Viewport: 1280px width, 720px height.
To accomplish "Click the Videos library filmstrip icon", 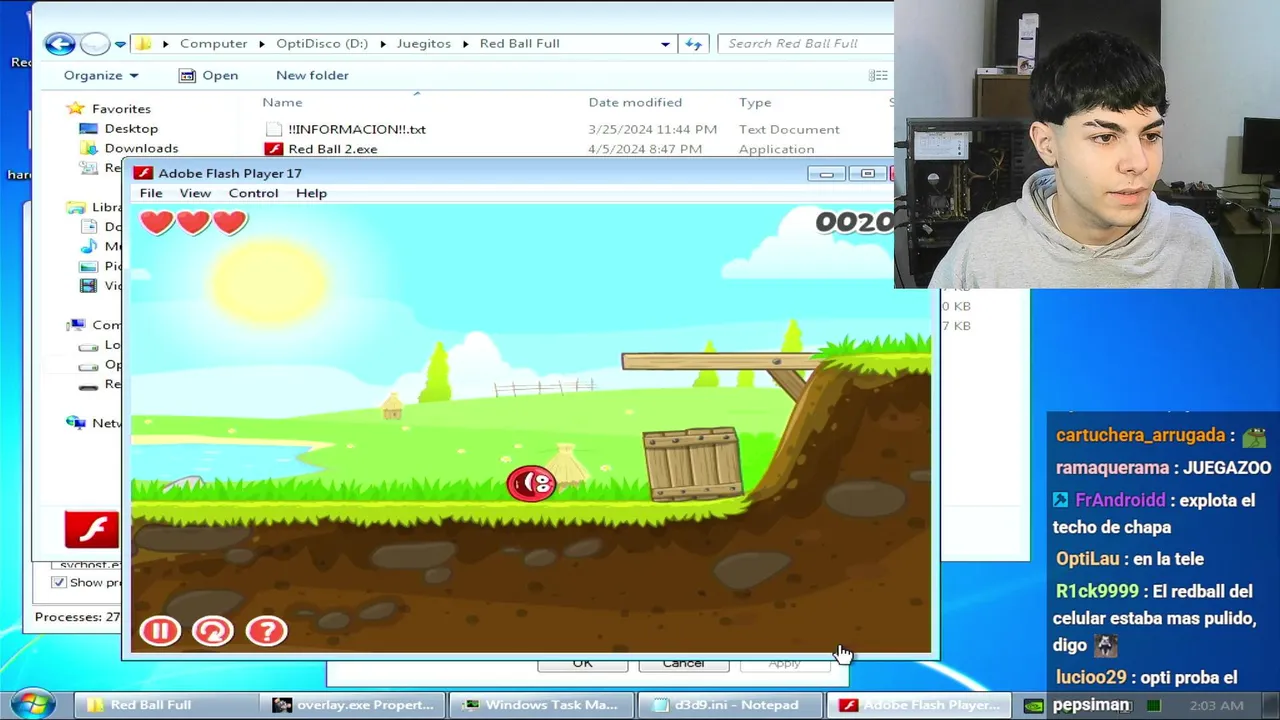I will pos(88,286).
